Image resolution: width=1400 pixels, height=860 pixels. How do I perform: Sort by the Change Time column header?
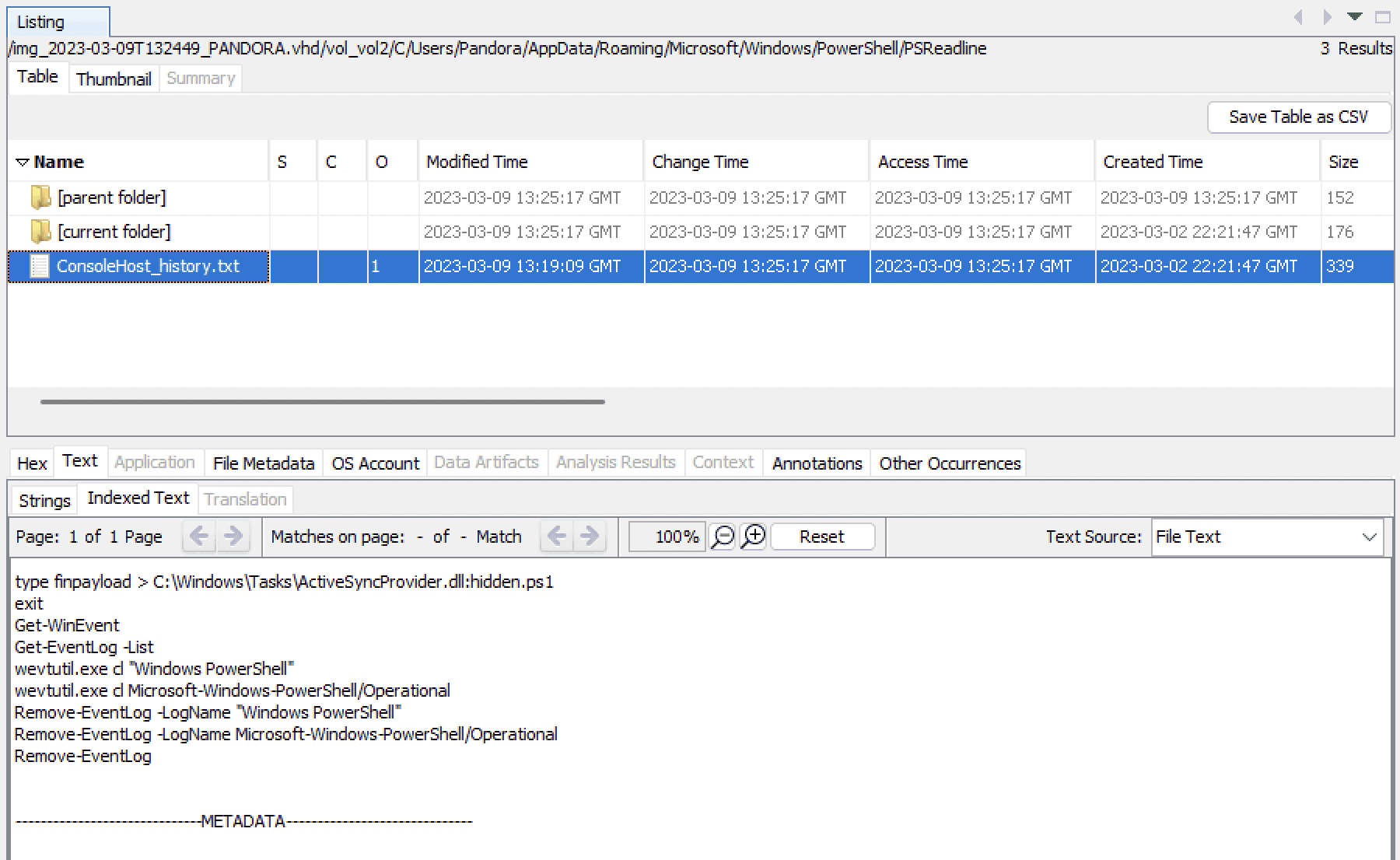(x=756, y=162)
